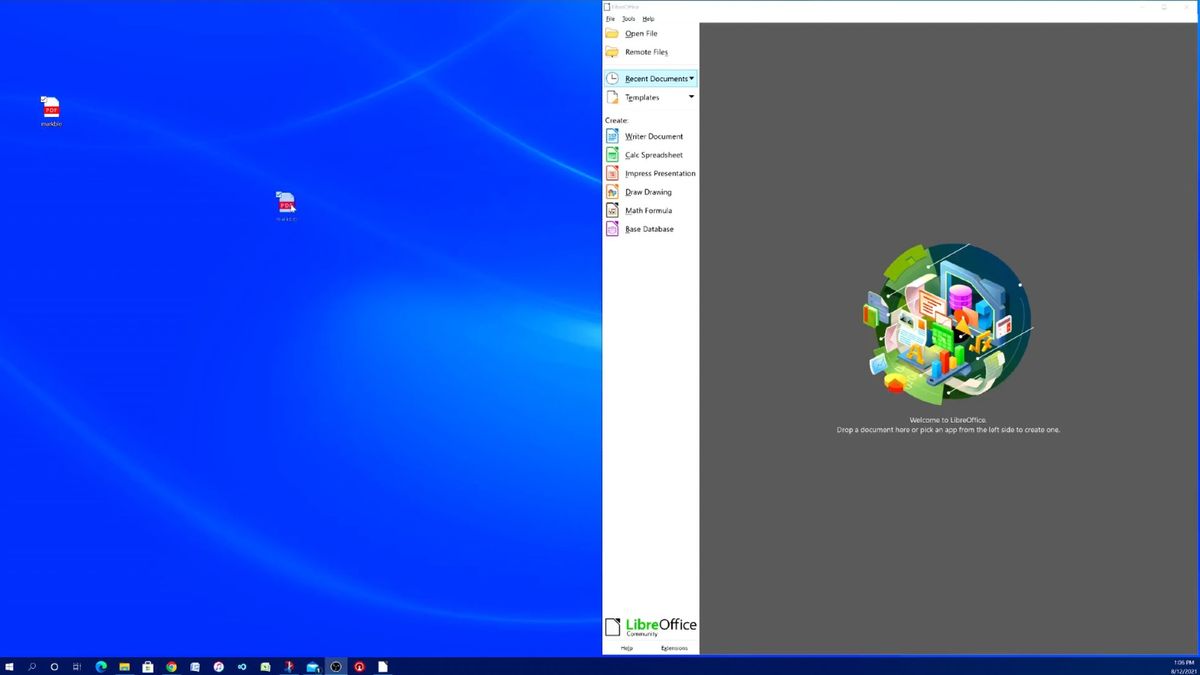Open the File menu
Viewport: 1200px width, 675px height.
(610, 18)
